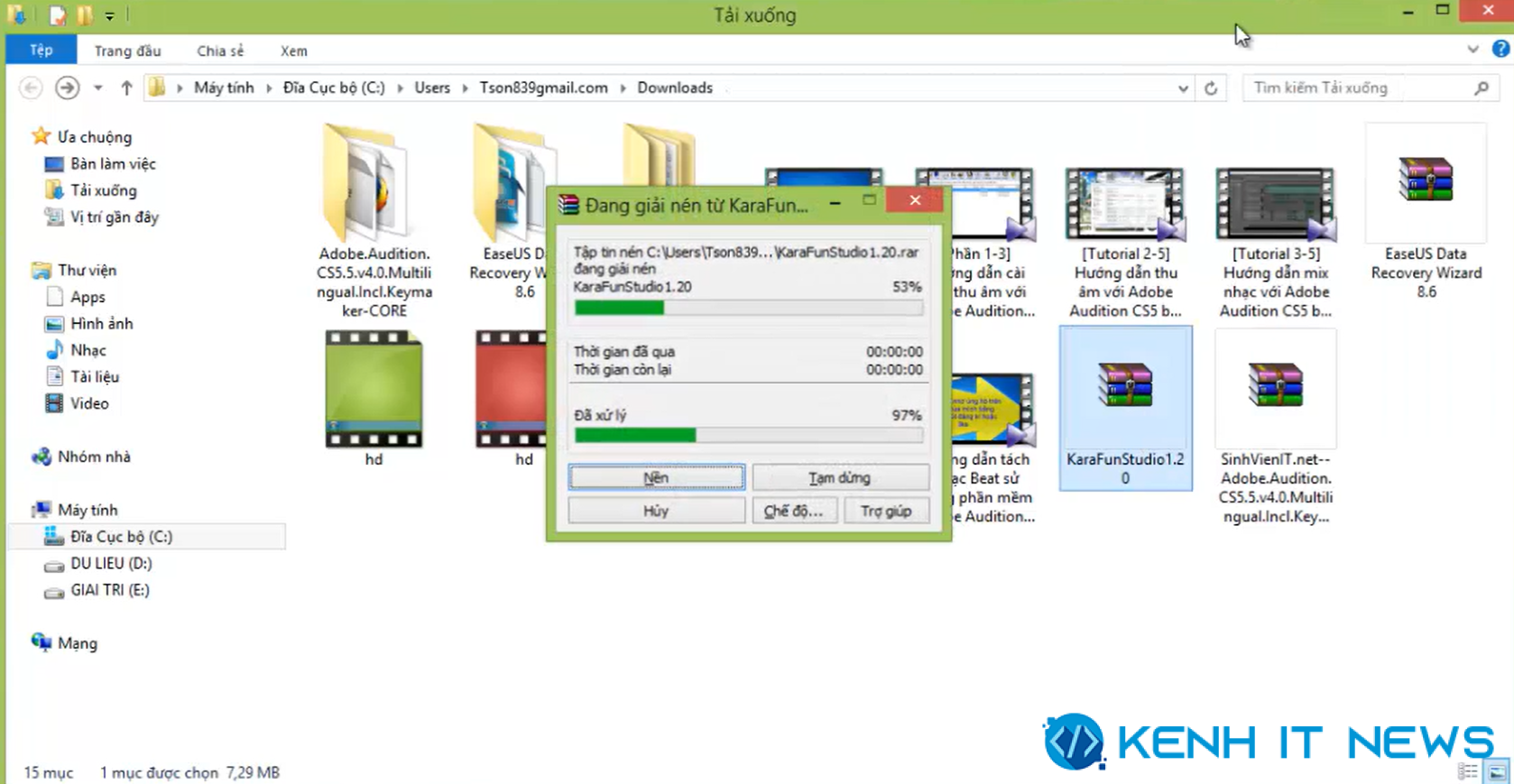The image size is (1514, 784).
Task: Open the Xem ribbon tab
Action: pos(293,51)
